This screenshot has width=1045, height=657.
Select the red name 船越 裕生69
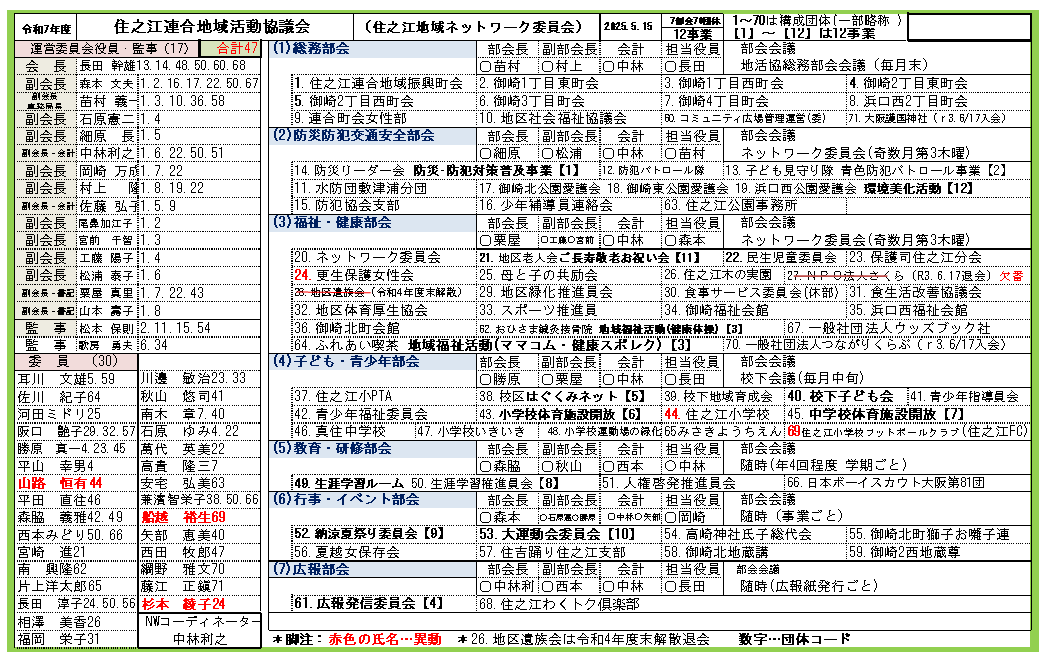[183, 517]
